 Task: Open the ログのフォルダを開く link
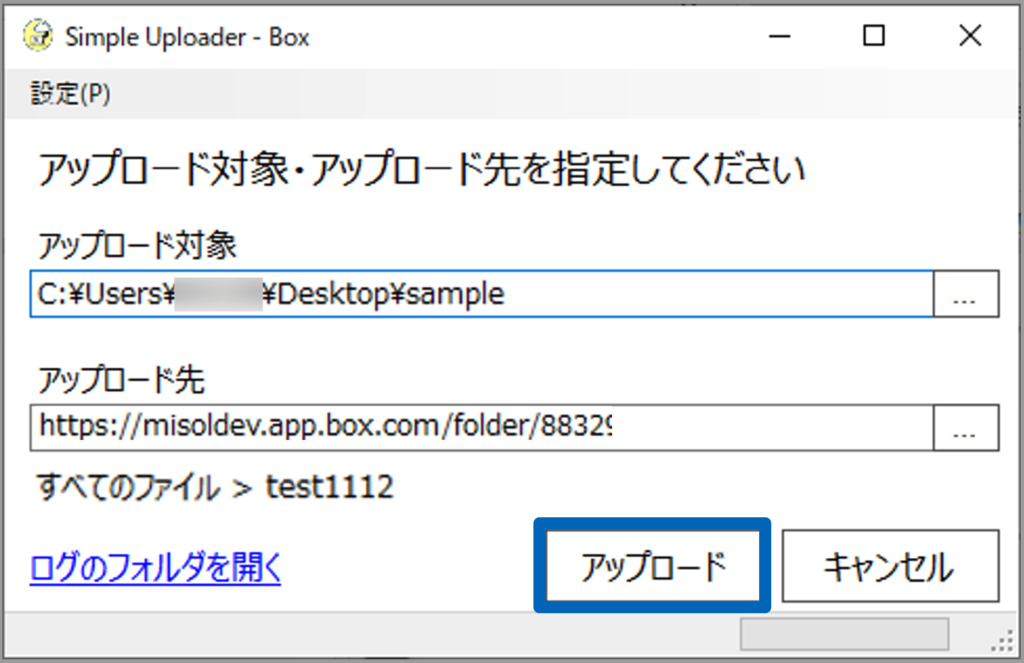pos(156,568)
